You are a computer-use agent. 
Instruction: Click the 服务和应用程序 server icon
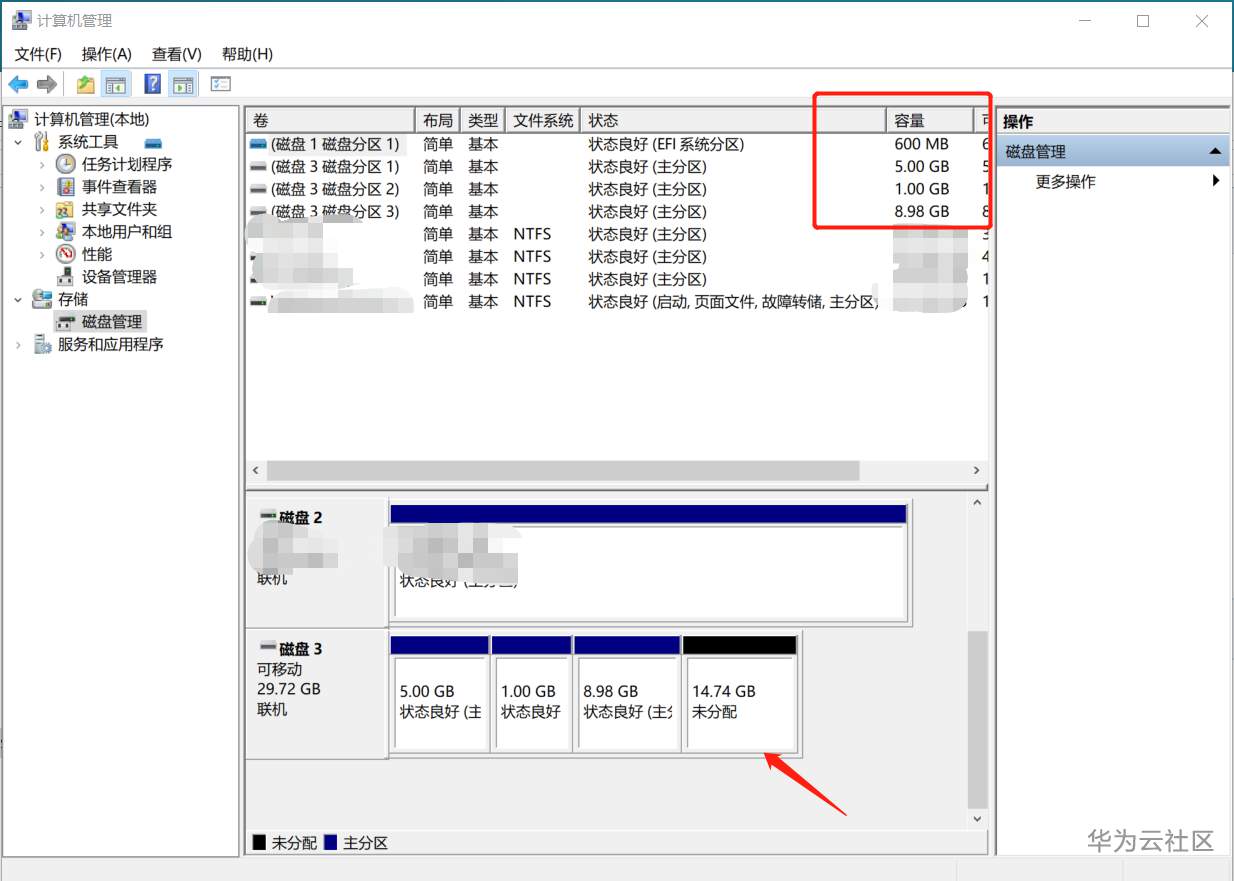(x=42, y=344)
